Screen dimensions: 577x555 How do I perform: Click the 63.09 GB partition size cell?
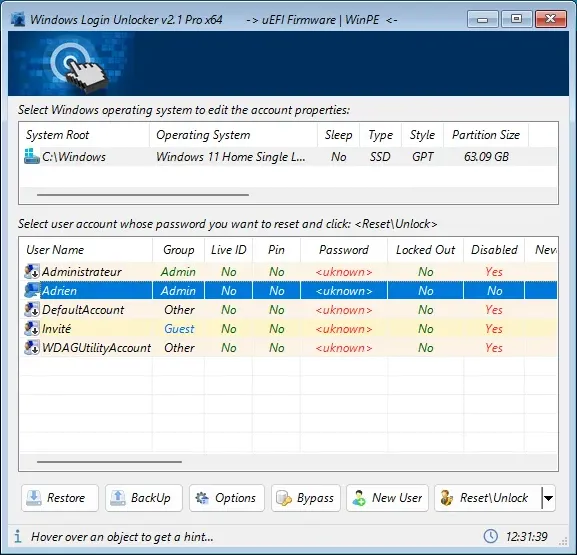[486, 157]
